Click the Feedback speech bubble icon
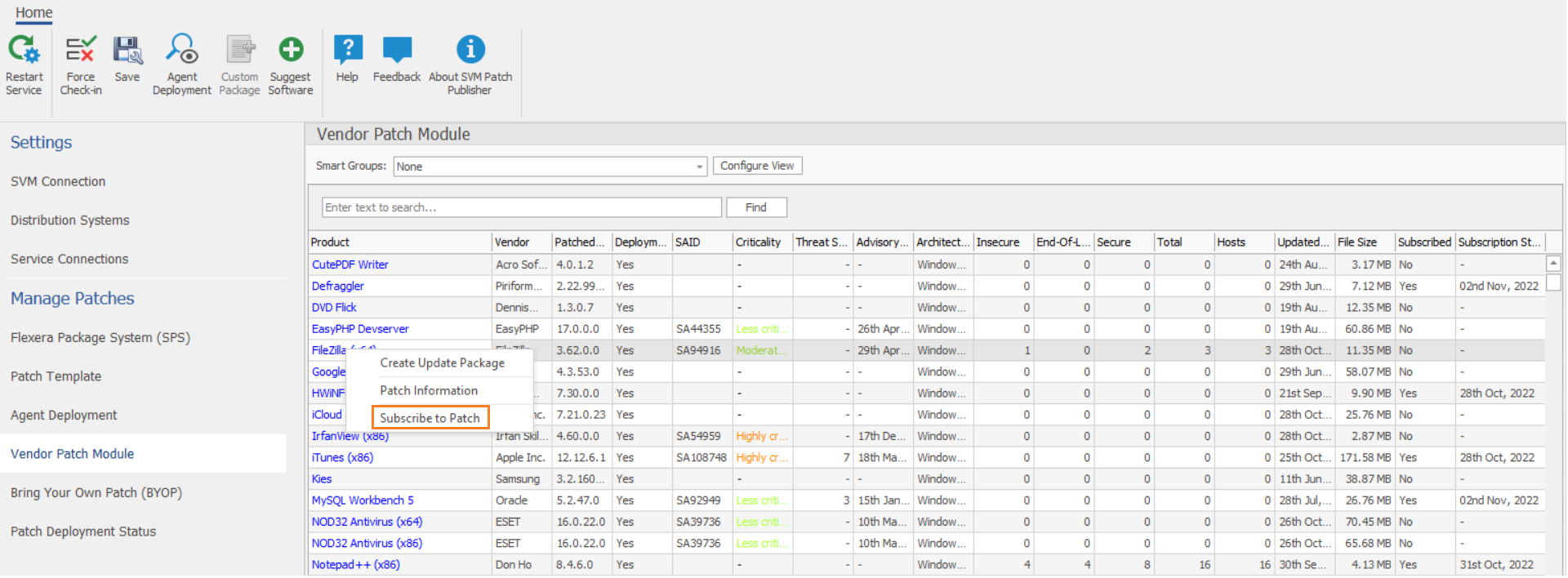 (397, 51)
